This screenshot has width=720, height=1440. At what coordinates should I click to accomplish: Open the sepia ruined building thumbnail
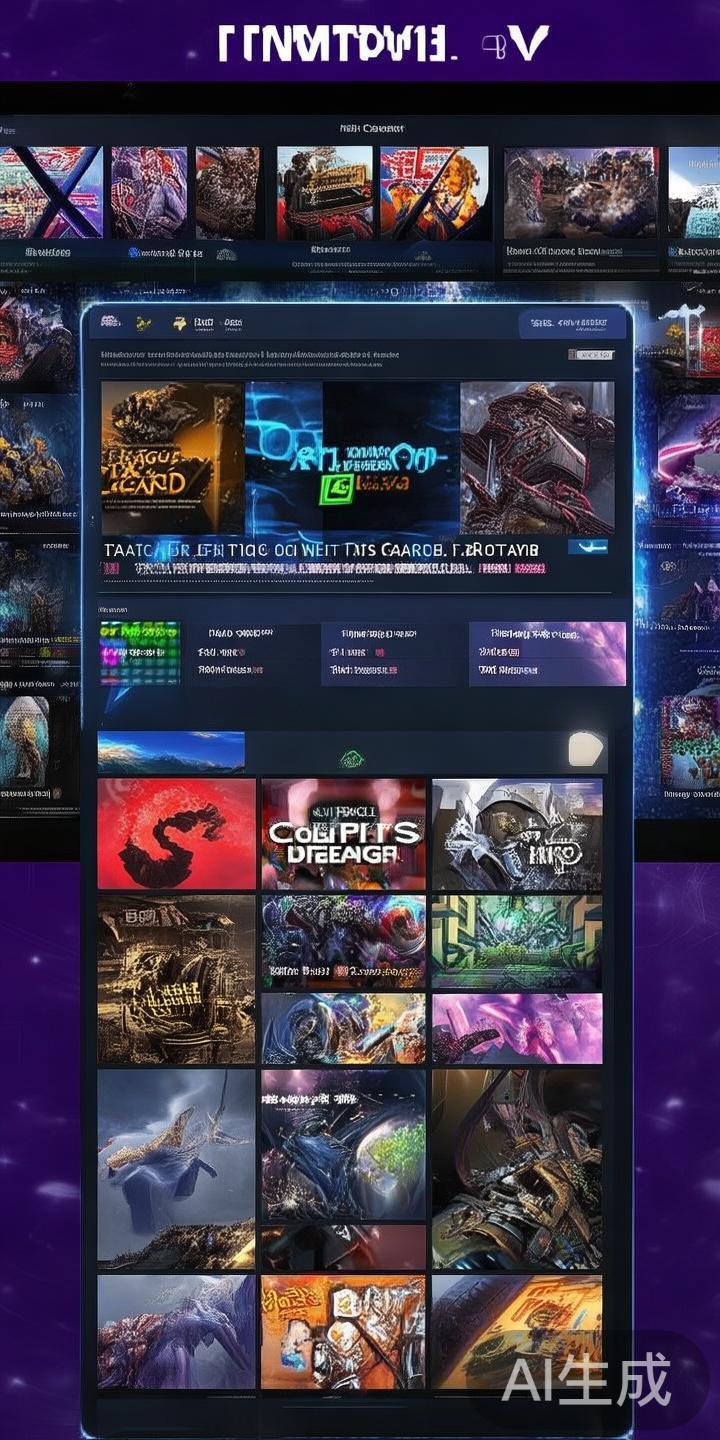coord(177,978)
